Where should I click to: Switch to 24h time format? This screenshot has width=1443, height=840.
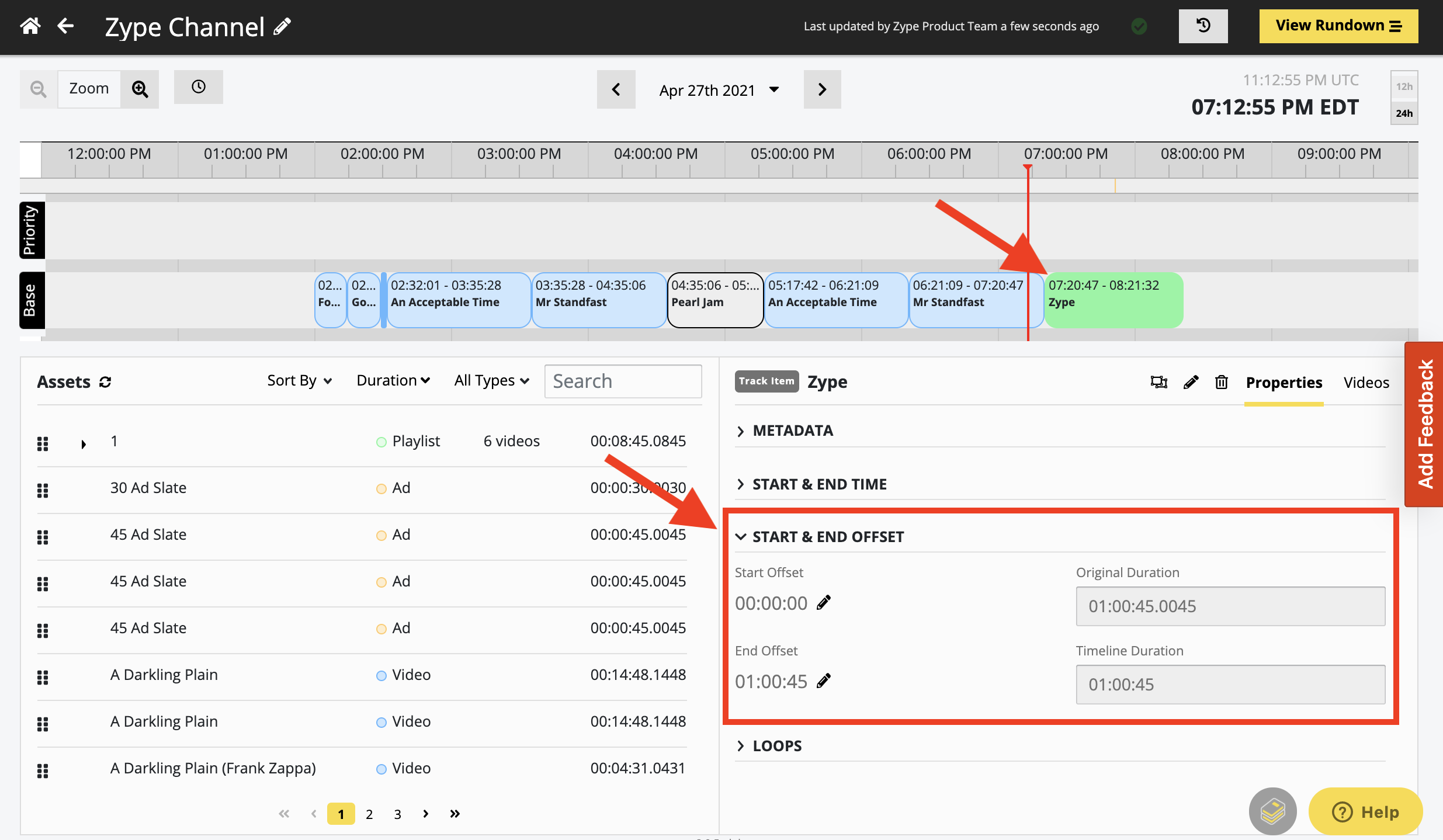1404,113
